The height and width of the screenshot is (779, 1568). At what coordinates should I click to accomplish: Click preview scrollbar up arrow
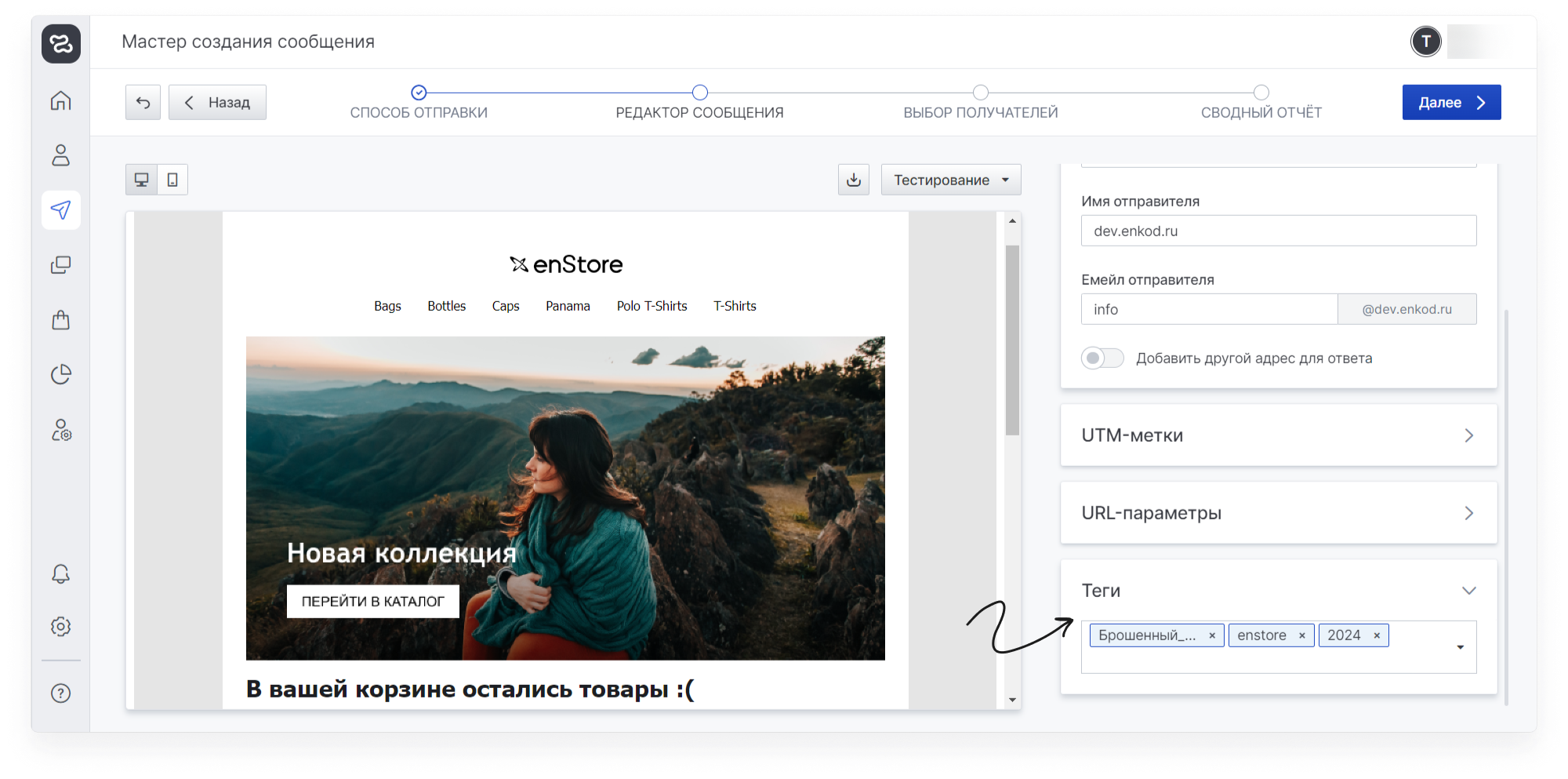click(x=1012, y=221)
